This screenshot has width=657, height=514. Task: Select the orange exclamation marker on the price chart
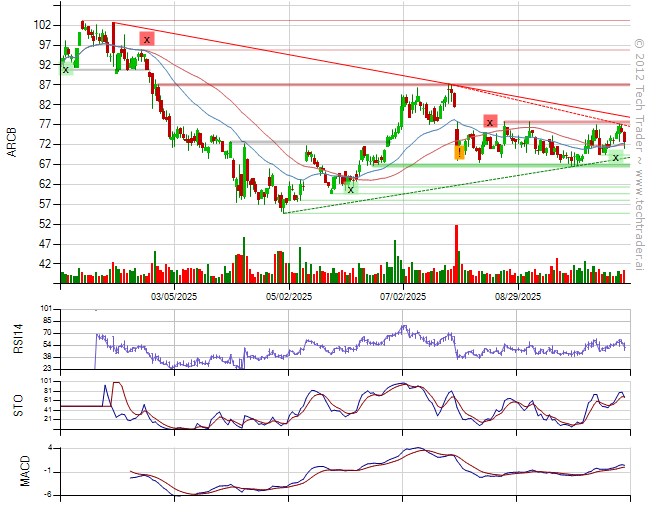(x=459, y=153)
